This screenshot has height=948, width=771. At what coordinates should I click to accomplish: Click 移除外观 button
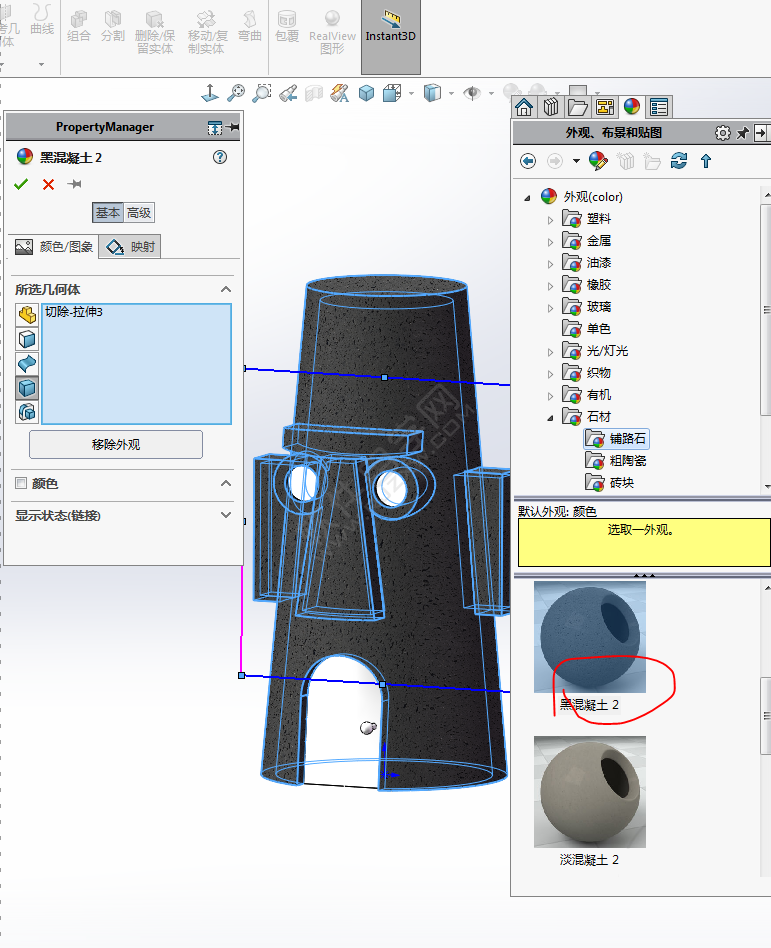click(x=116, y=444)
